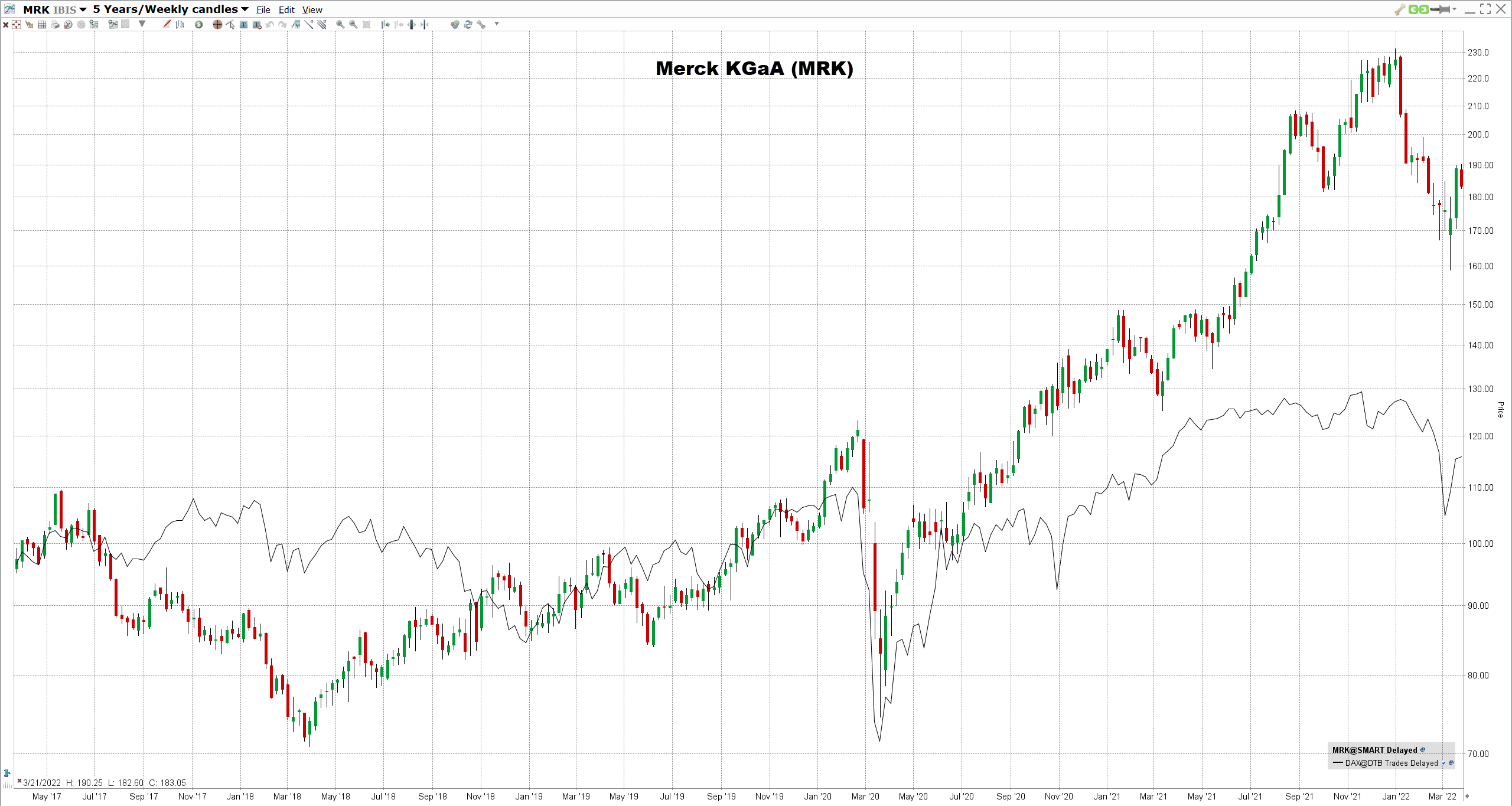Click the green dollar sign icon

198,25
